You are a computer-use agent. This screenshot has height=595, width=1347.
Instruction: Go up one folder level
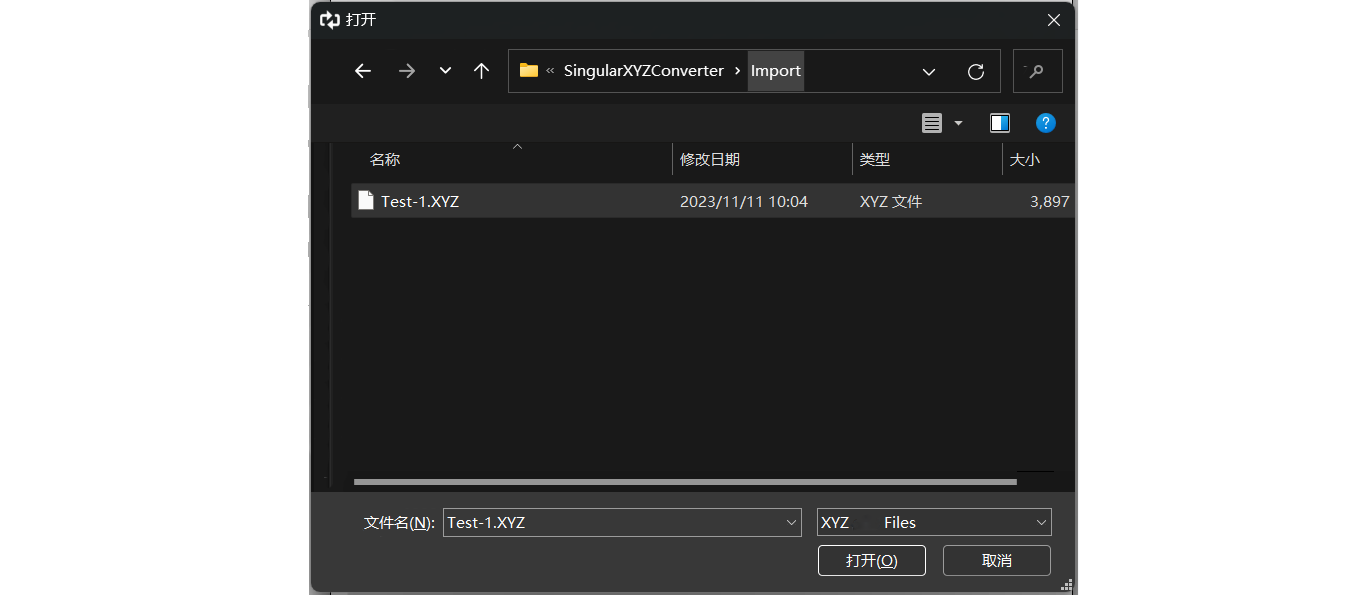[481, 71]
